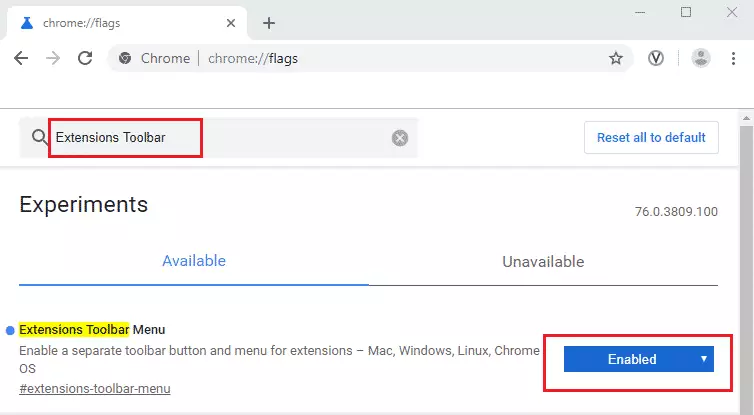Screen dimensions: 754x415
Task: Click the Experiments heading
Action: click(84, 205)
